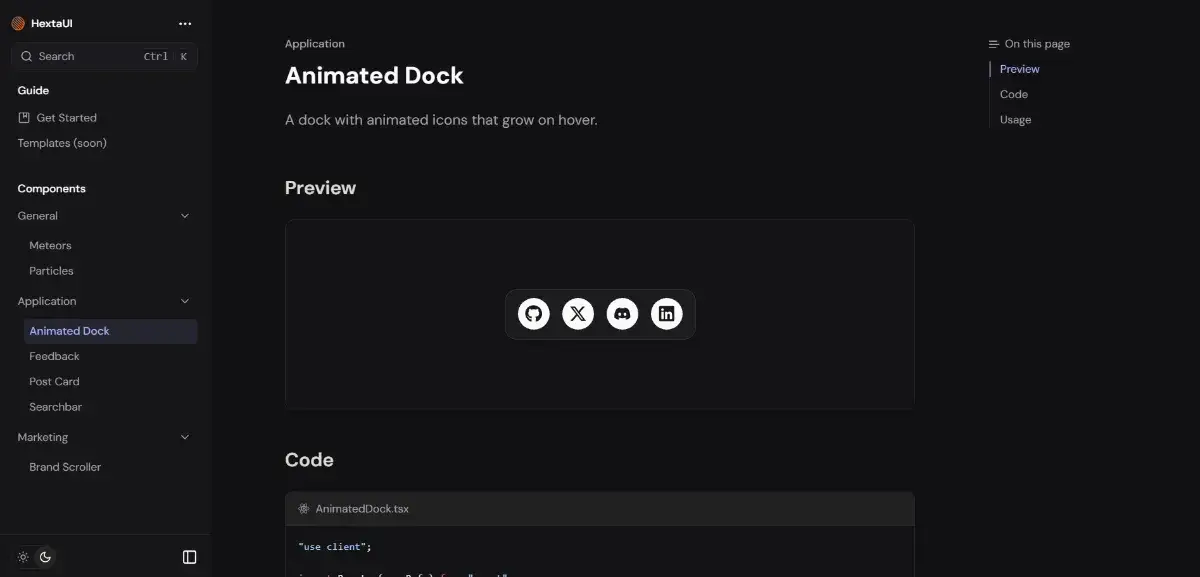The image size is (1200, 577).
Task: Click the LinkedIn dock icon
Action: pos(667,314)
